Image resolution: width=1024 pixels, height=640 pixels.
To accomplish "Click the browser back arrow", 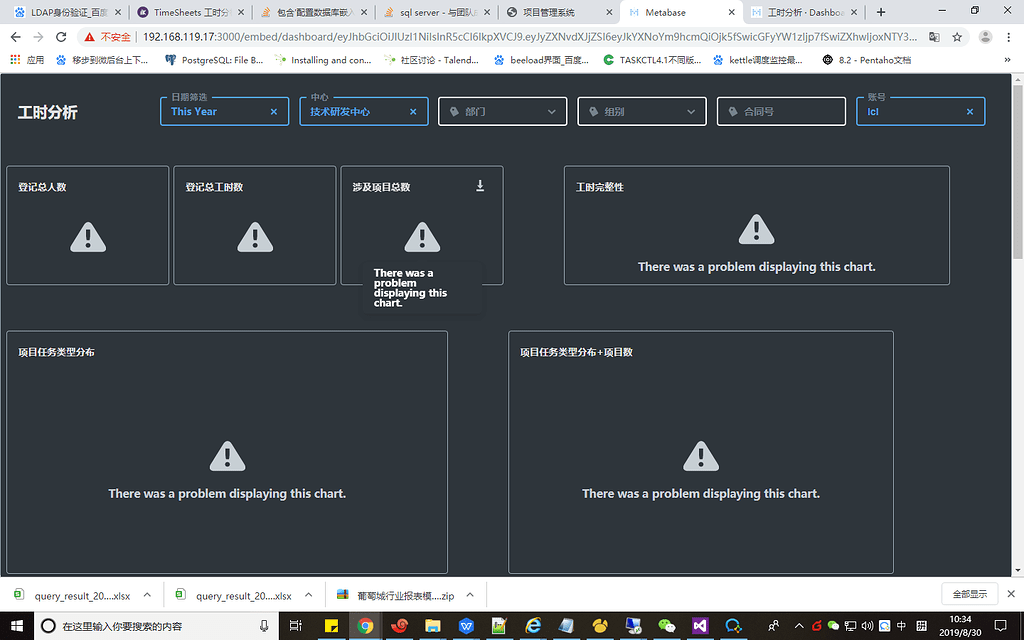I will (x=15, y=36).
